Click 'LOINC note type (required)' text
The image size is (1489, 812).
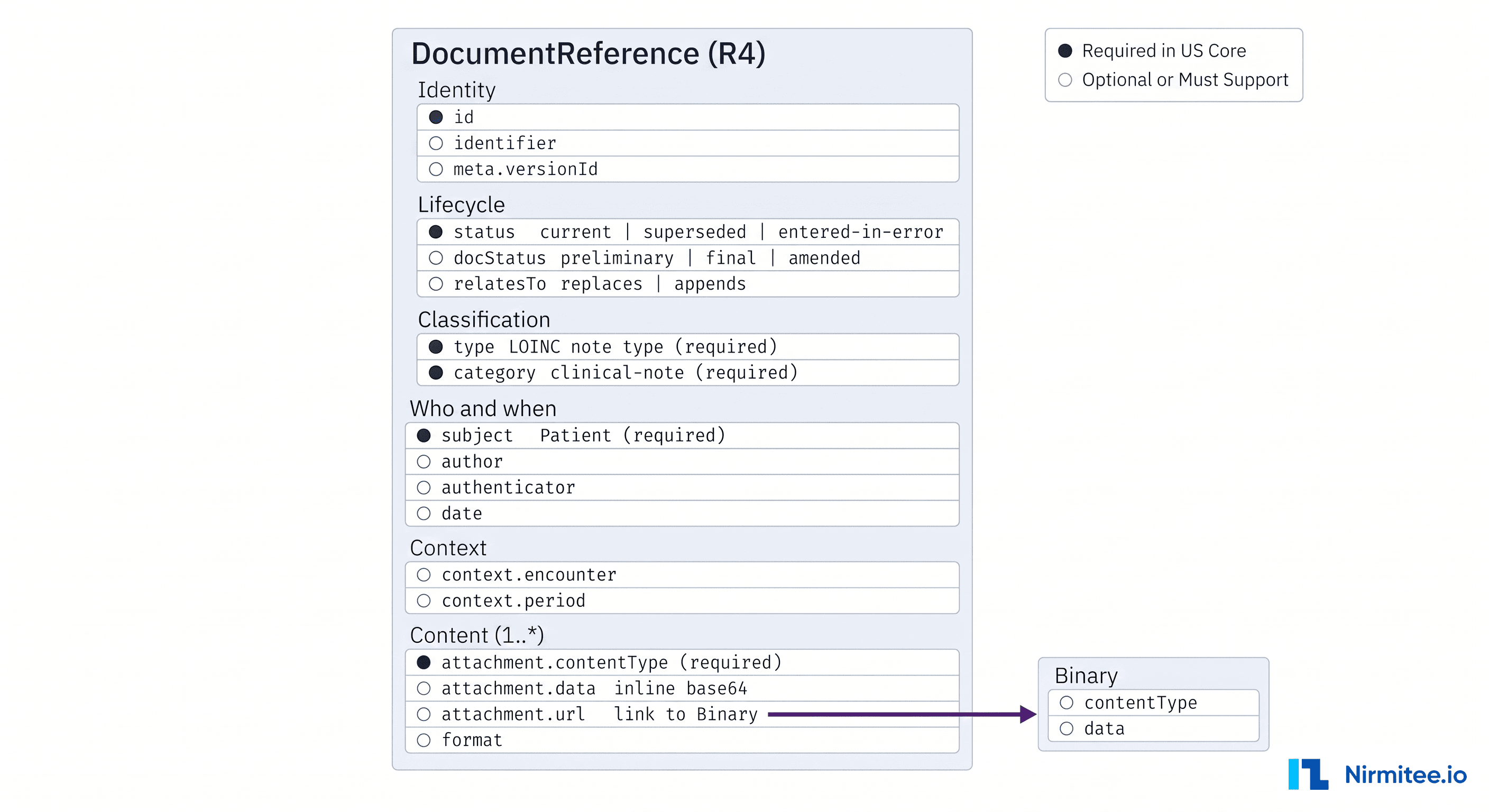click(x=643, y=347)
